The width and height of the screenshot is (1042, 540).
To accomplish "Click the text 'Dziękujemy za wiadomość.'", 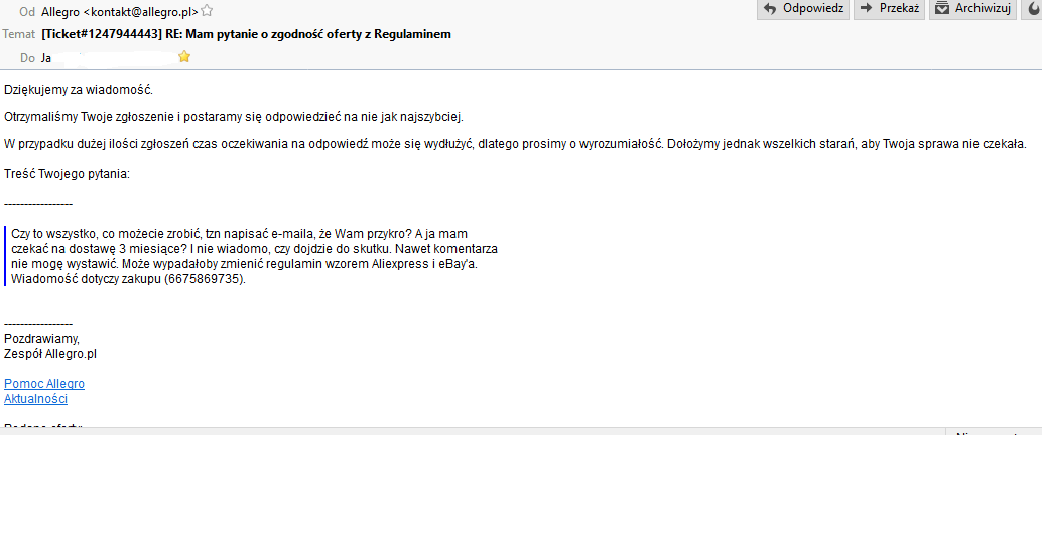I will click(78, 90).
